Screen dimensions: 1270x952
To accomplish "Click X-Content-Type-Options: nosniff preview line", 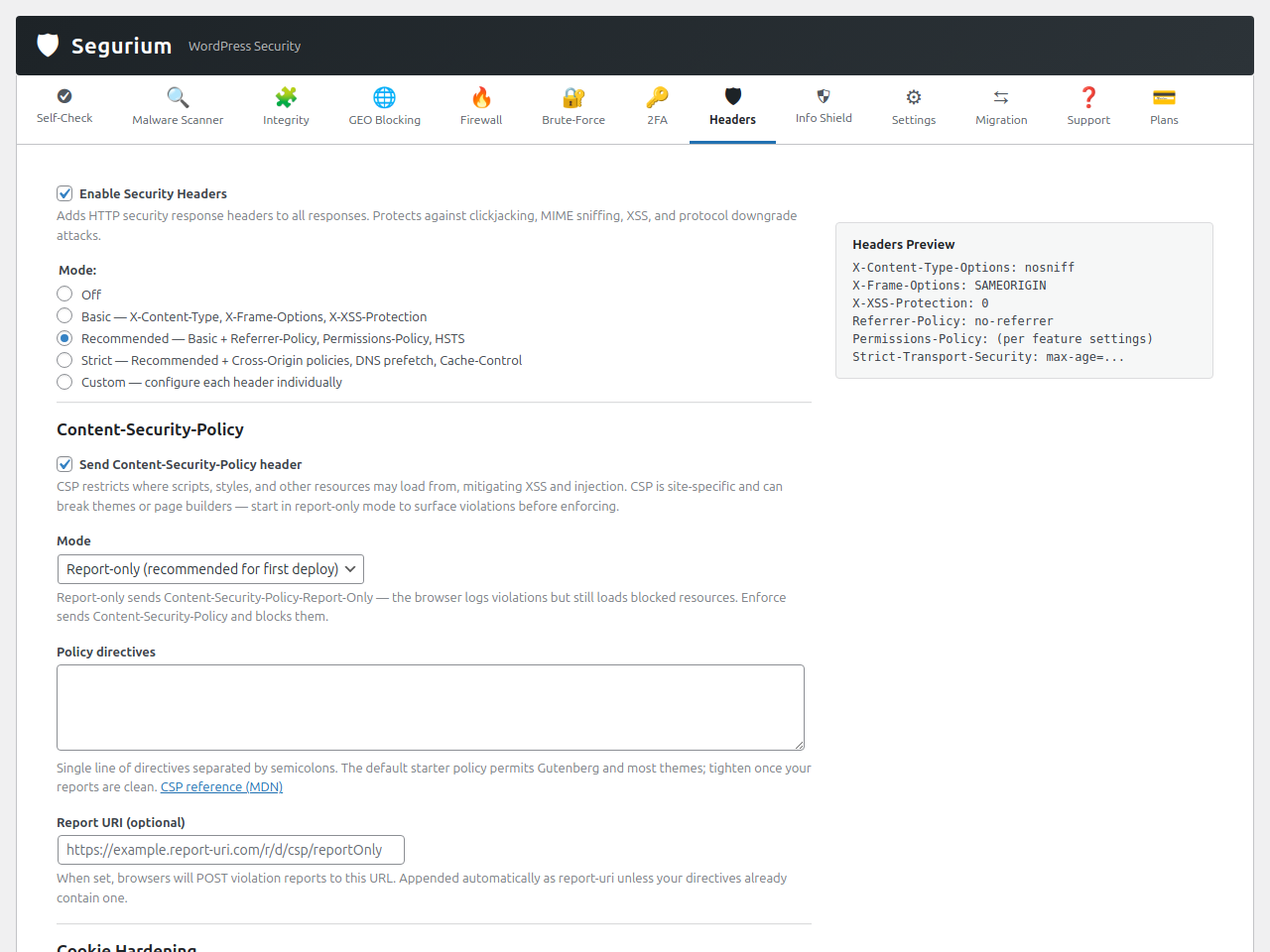I will [x=963, y=268].
